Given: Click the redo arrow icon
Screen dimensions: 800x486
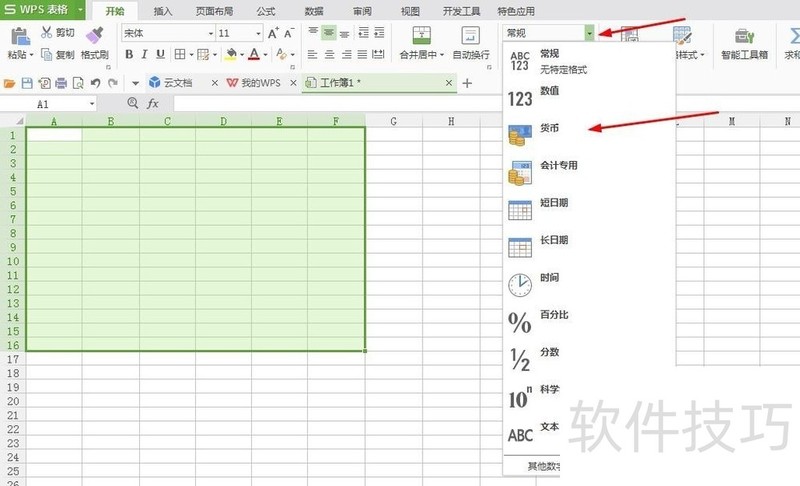Looking at the screenshot, I should pyautogui.click(x=113, y=83).
